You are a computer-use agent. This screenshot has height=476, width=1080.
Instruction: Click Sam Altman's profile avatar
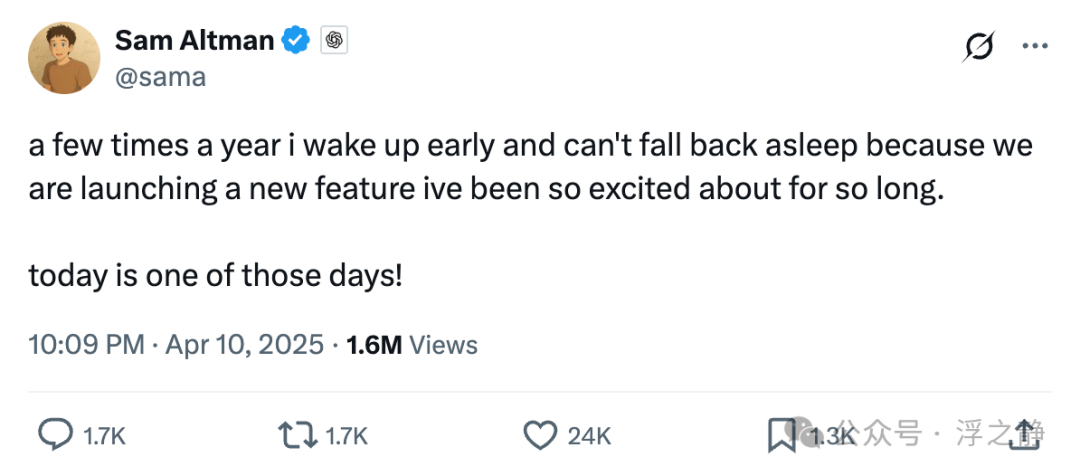tap(64, 58)
